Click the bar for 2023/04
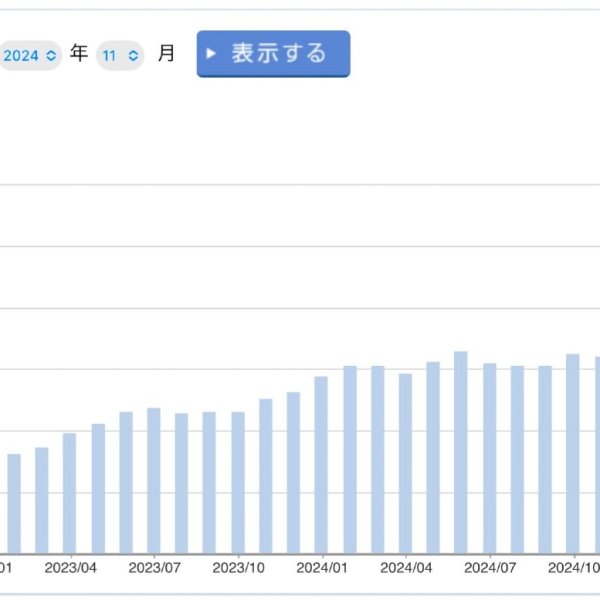Image resolution: width=600 pixels, height=600 pixels. 70,493
